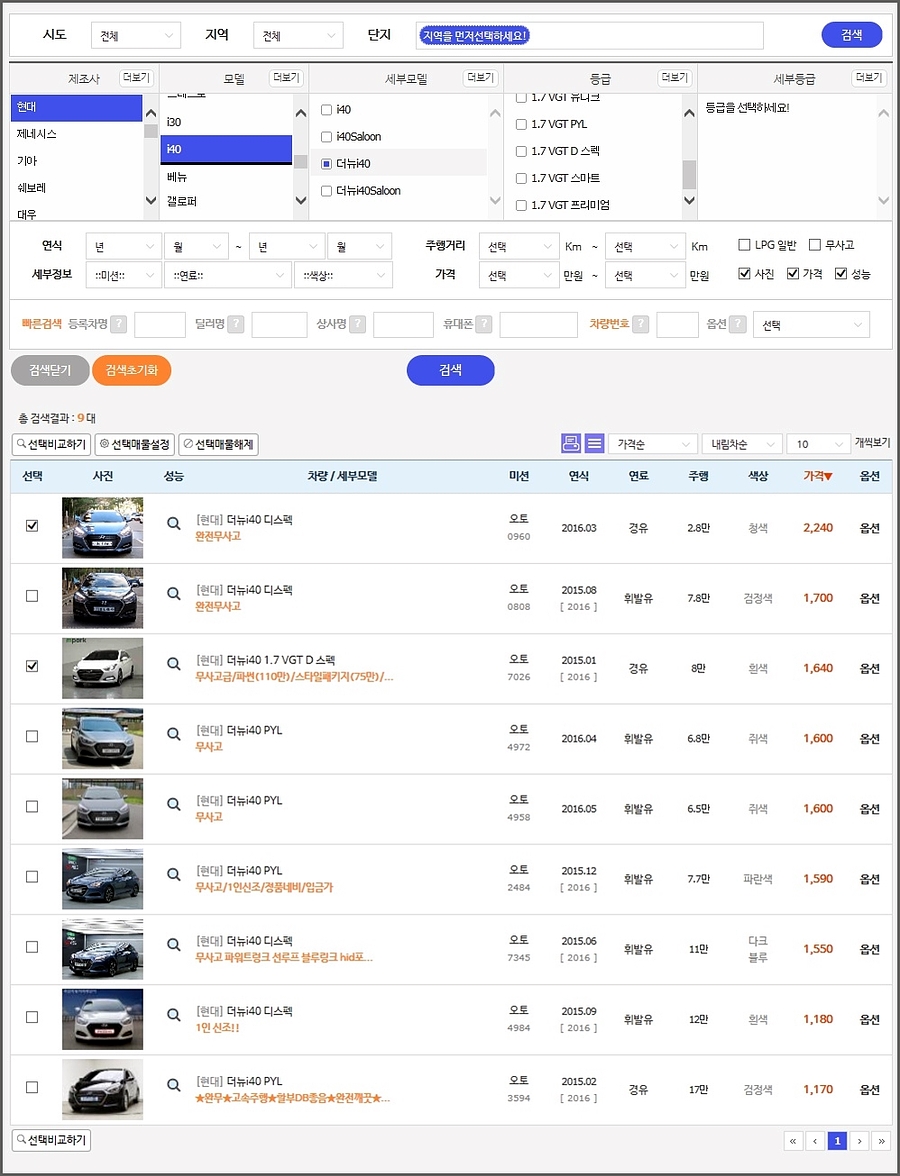The image size is (900, 1176).
Task: Click help icon next to 휴대폰
Action: click(x=484, y=324)
